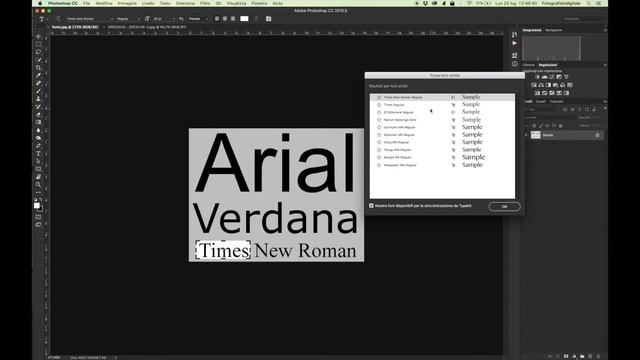Click the Sfondo layer thumbnail
This screenshot has height=360, width=640.
click(536, 135)
